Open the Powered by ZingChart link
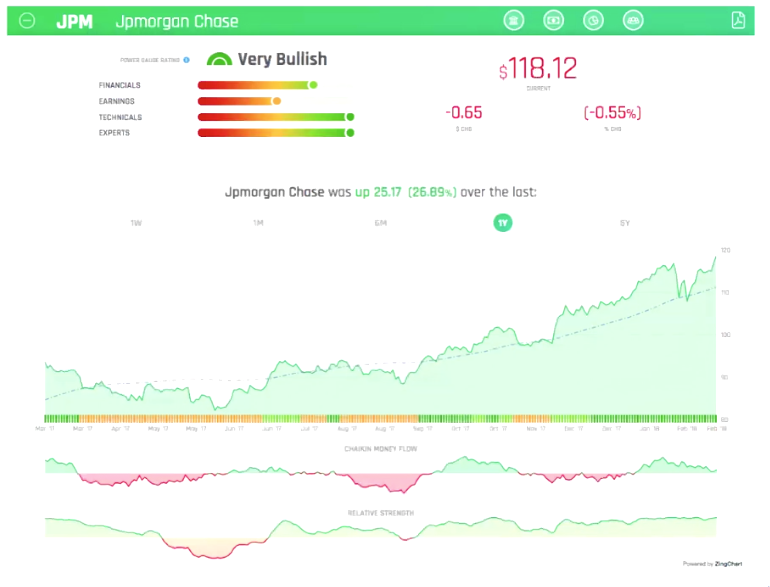This screenshot has height=587, width=770. (x=712, y=564)
